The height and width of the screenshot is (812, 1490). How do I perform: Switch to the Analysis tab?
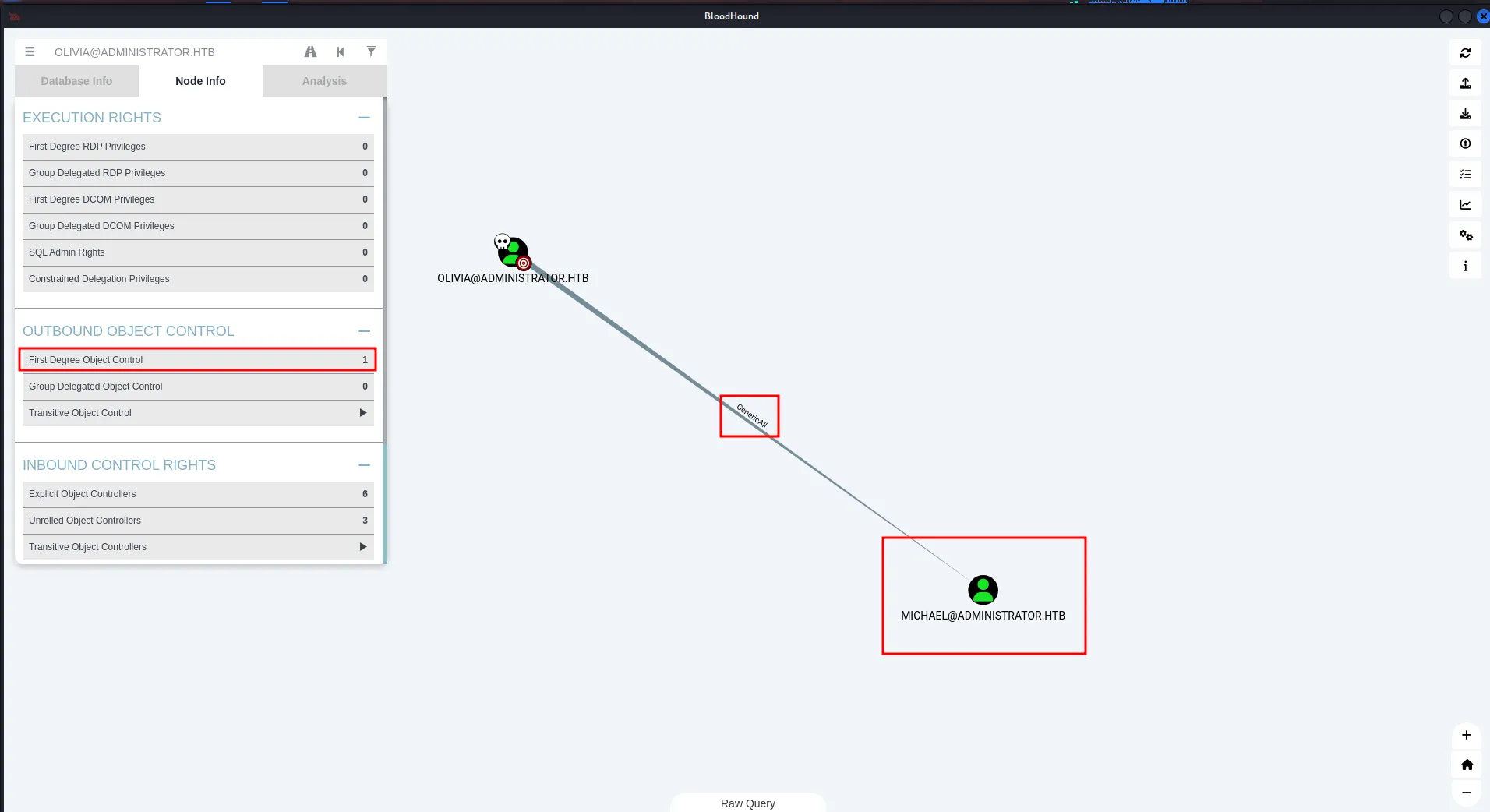[324, 81]
